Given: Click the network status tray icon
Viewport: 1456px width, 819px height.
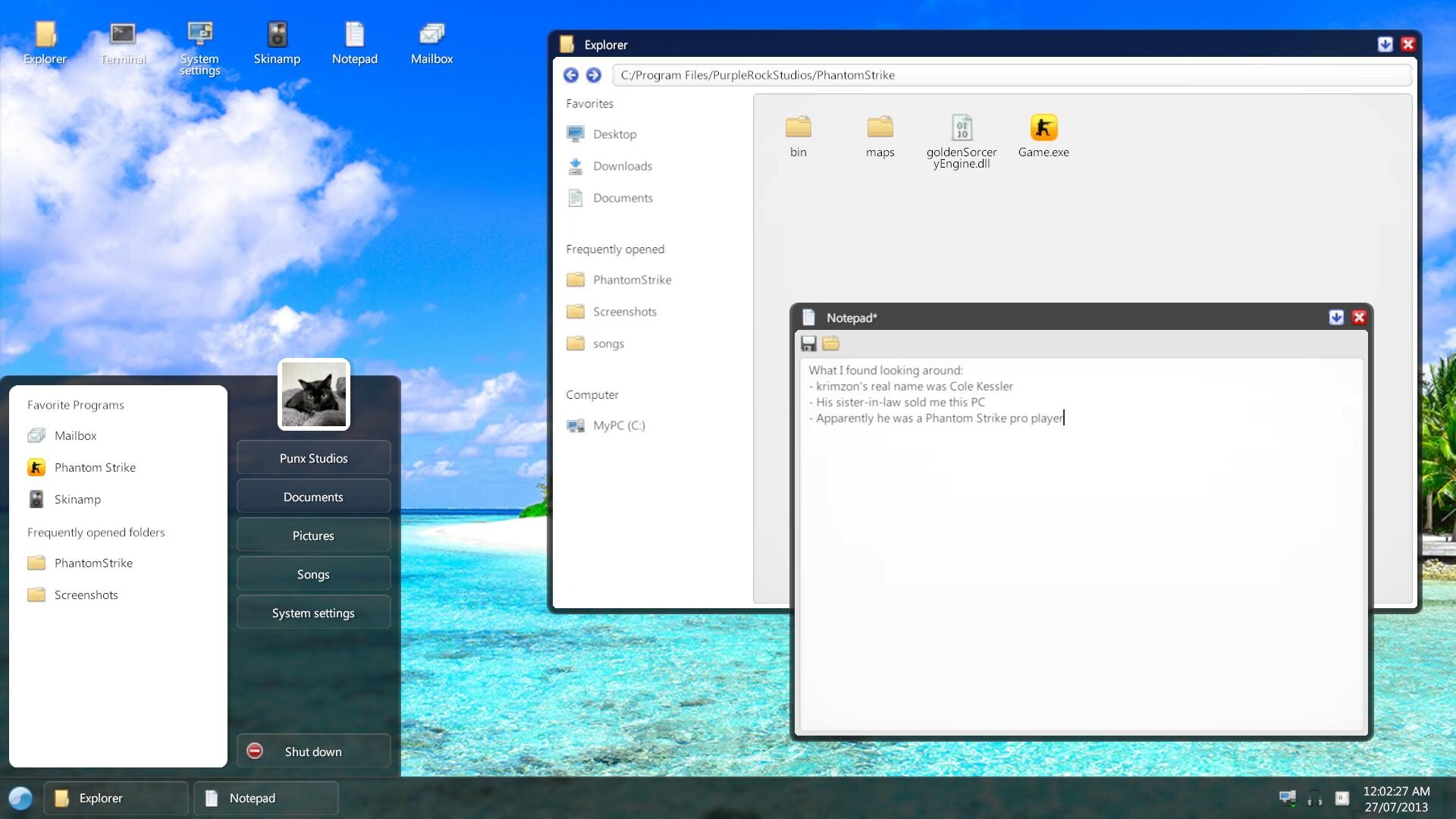Looking at the screenshot, I should pyautogui.click(x=1288, y=797).
